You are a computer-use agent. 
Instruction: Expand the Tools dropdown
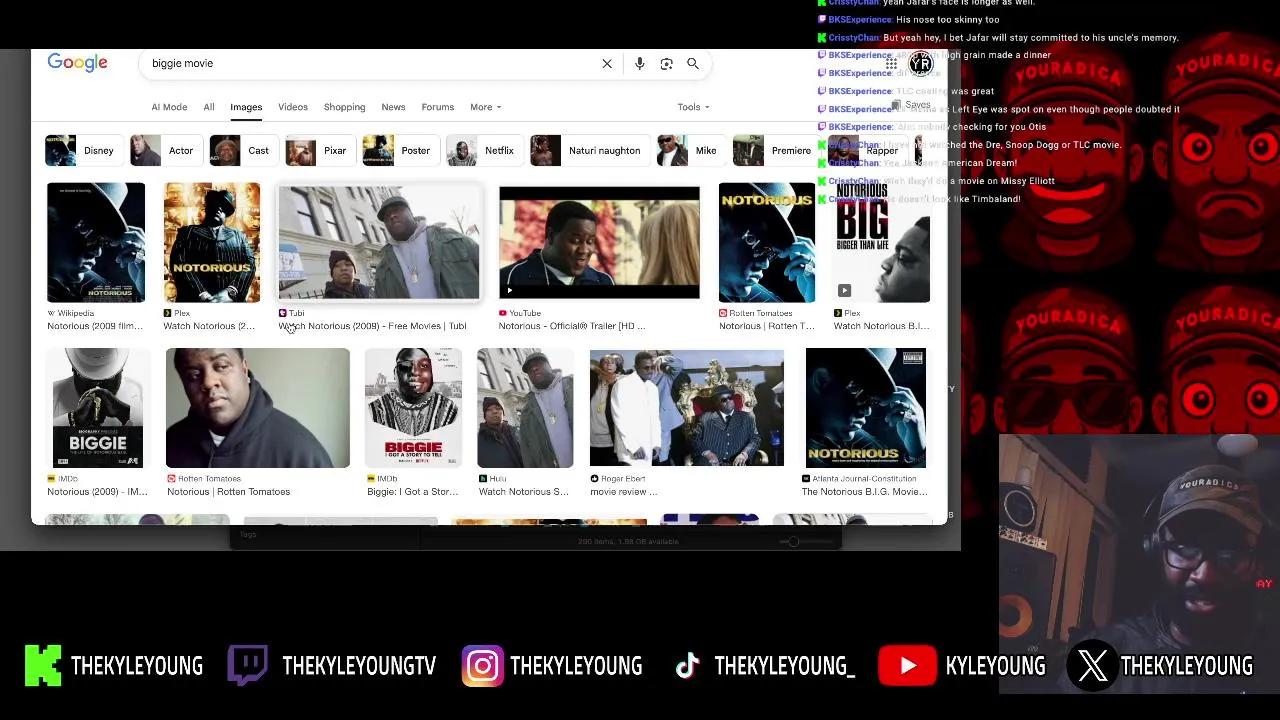click(x=693, y=107)
